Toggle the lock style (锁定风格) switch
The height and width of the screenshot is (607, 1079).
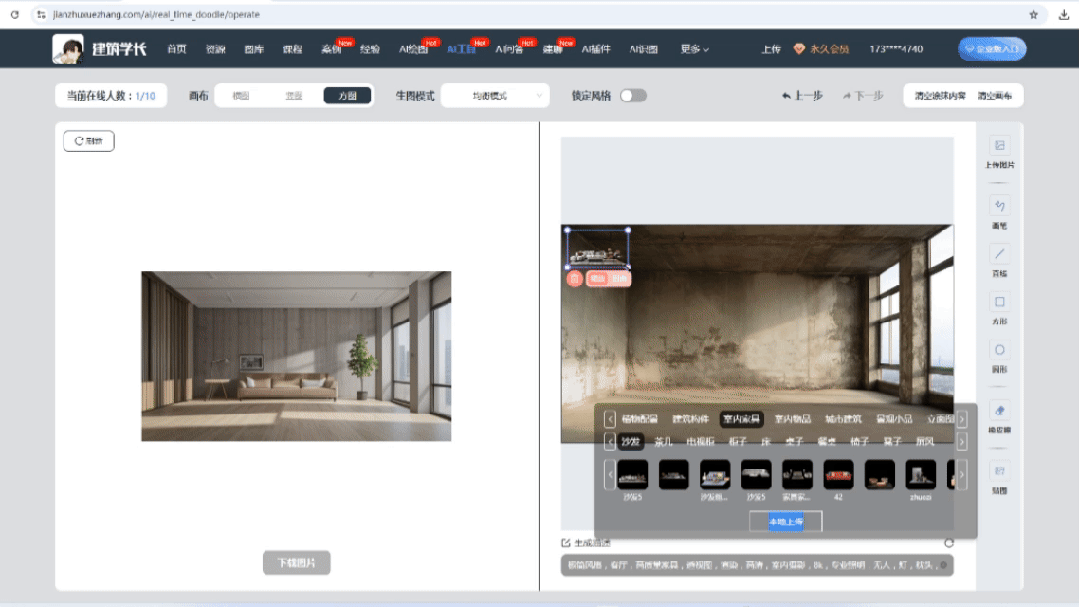point(633,96)
